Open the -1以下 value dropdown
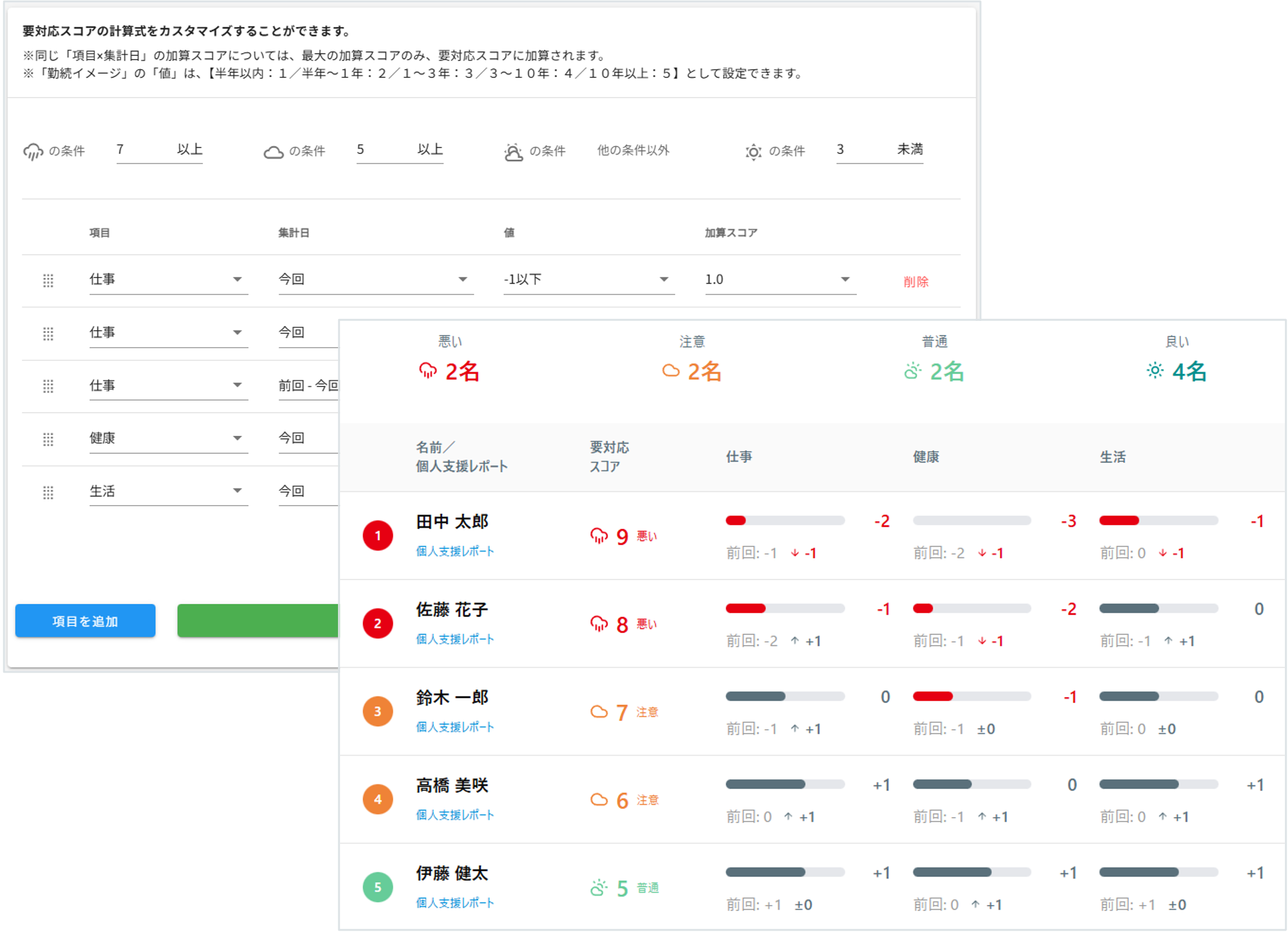This screenshot has width=1288, height=932. (588, 279)
